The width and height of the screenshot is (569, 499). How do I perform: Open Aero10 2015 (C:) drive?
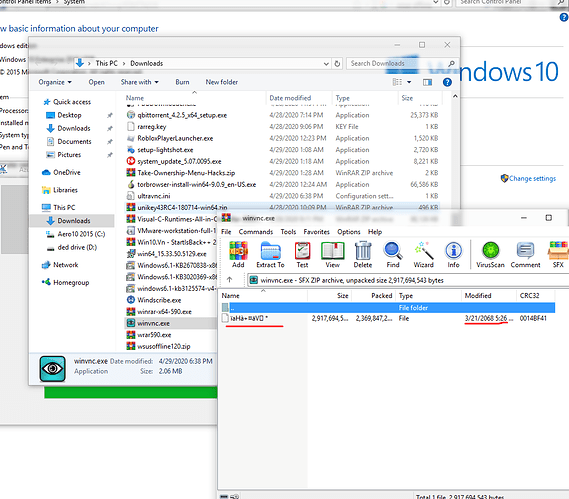[x=75, y=234]
